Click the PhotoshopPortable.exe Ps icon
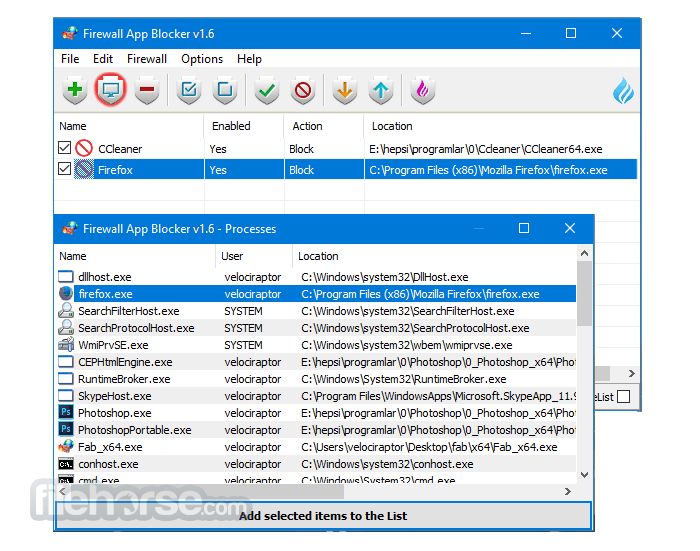The image size is (700, 551). tap(66, 429)
